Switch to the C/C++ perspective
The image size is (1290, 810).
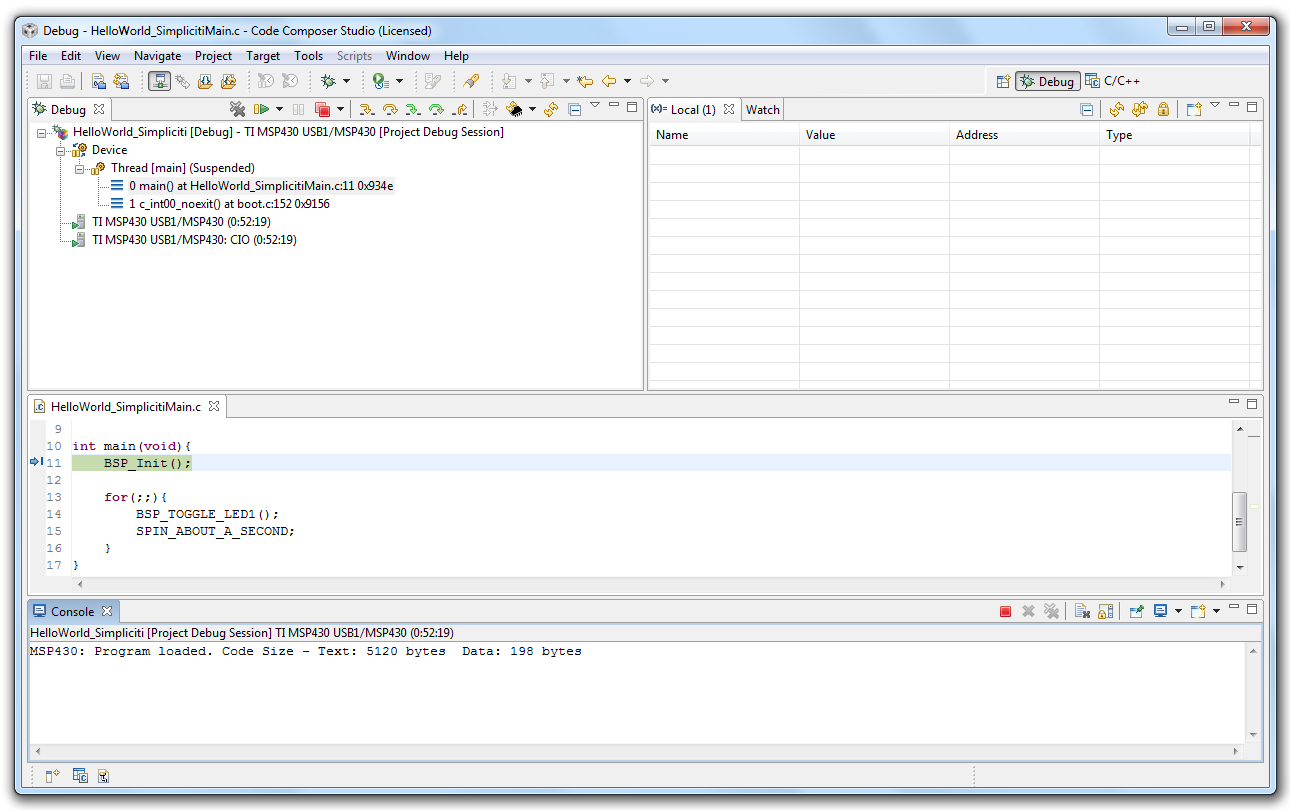pos(1113,81)
